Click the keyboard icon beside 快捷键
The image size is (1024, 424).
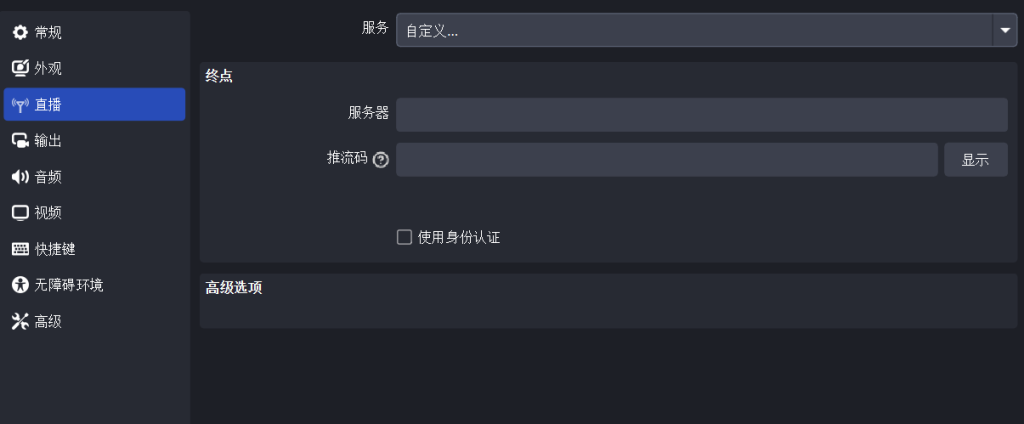(x=21, y=249)
